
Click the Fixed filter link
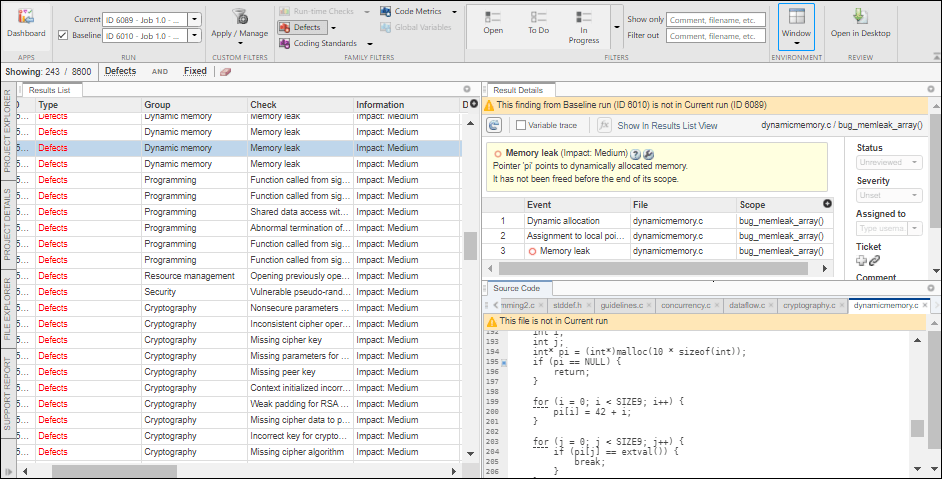[195, 72]
